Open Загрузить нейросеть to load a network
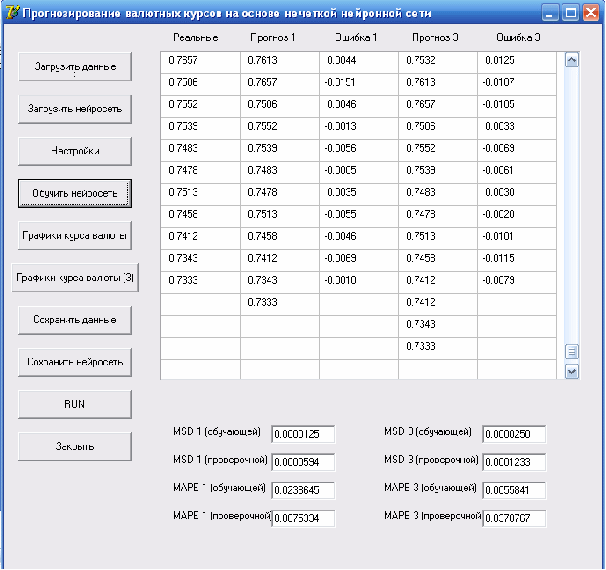This screenshot has width=606, height=570. tap(75, 109)
